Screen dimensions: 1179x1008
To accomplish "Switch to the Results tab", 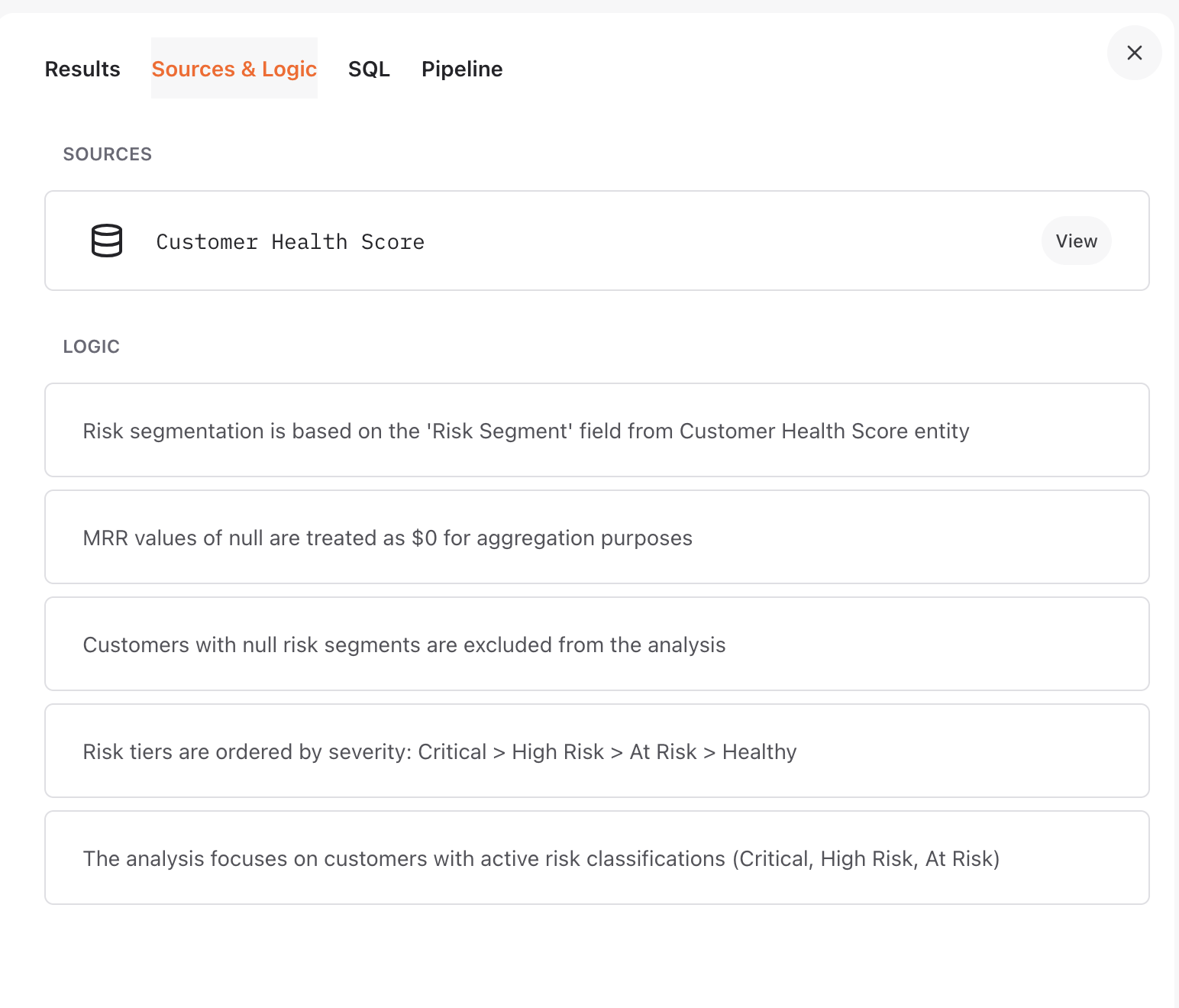I will point(82,69).
